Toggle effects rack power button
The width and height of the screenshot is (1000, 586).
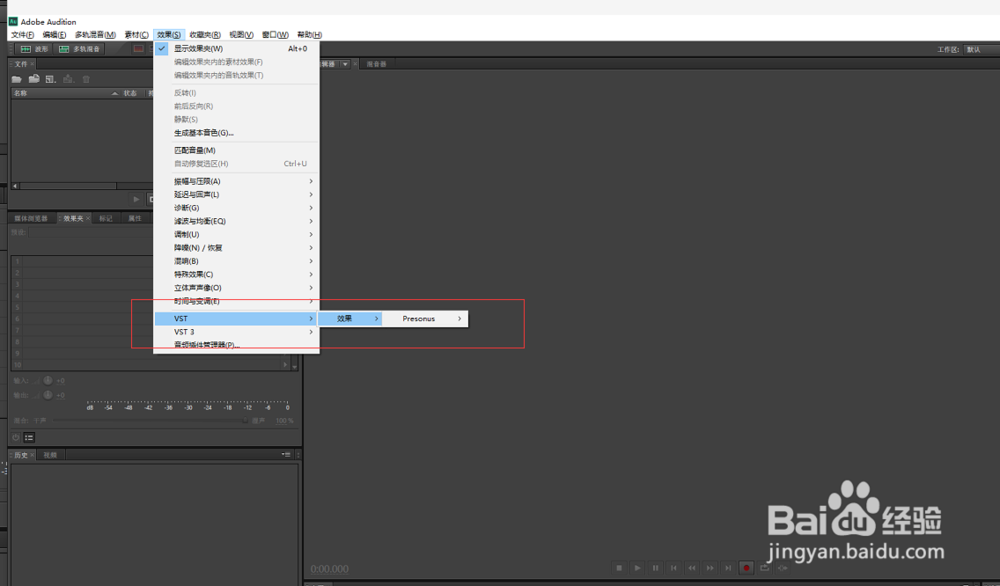[x=16, y=437]
